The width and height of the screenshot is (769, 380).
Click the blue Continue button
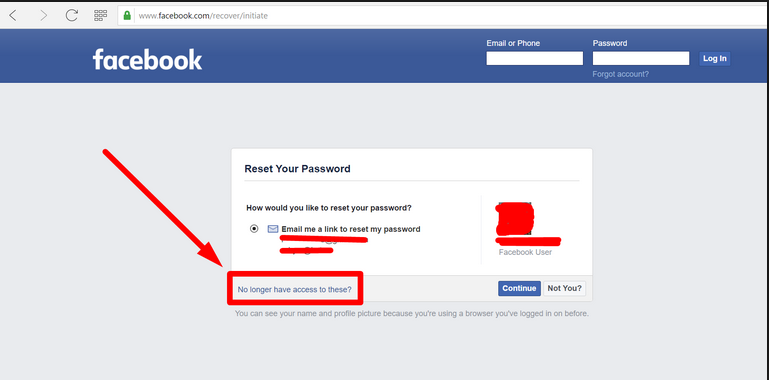(x=519, y=288)
